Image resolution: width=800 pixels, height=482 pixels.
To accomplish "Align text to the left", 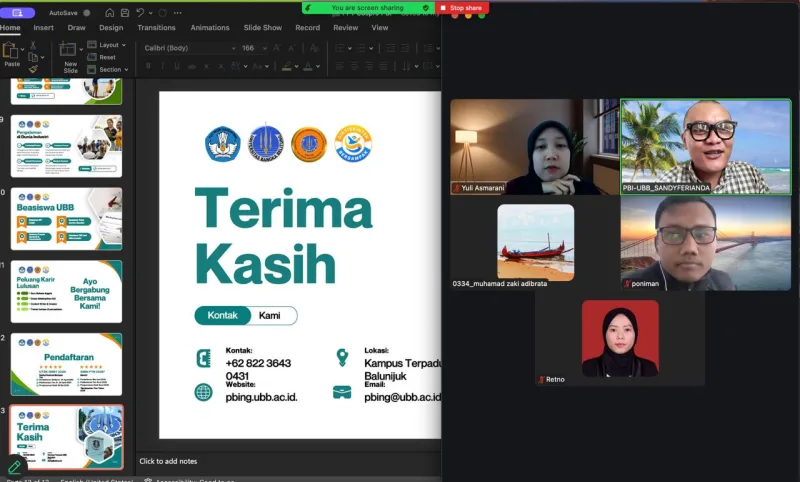I will (340, 66).
